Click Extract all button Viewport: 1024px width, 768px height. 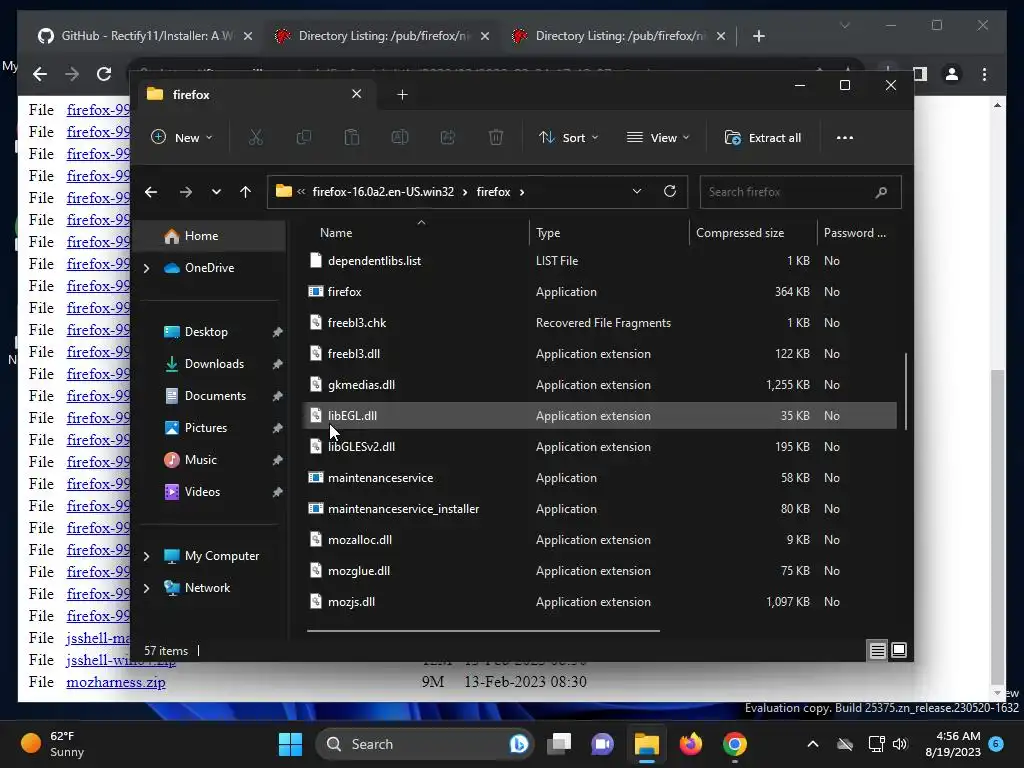coord(763,137)
